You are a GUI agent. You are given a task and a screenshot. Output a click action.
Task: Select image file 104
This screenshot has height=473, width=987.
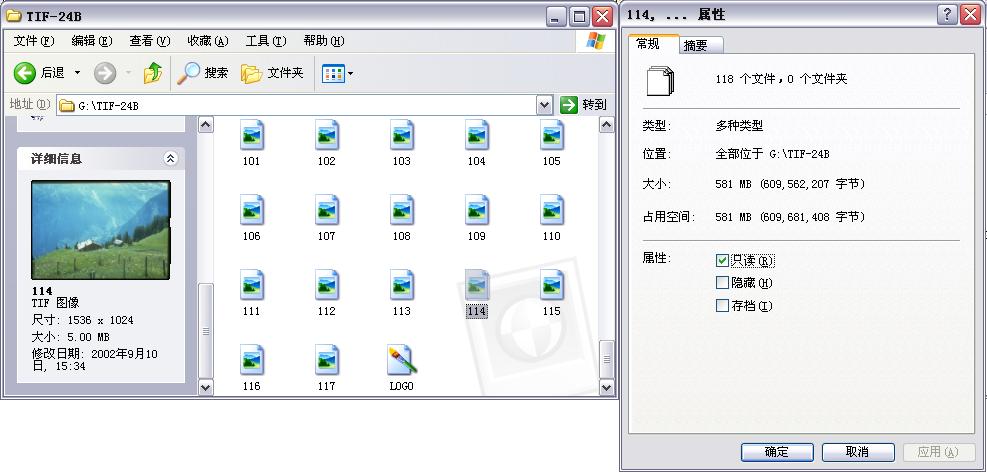click(x=477, y=142)
